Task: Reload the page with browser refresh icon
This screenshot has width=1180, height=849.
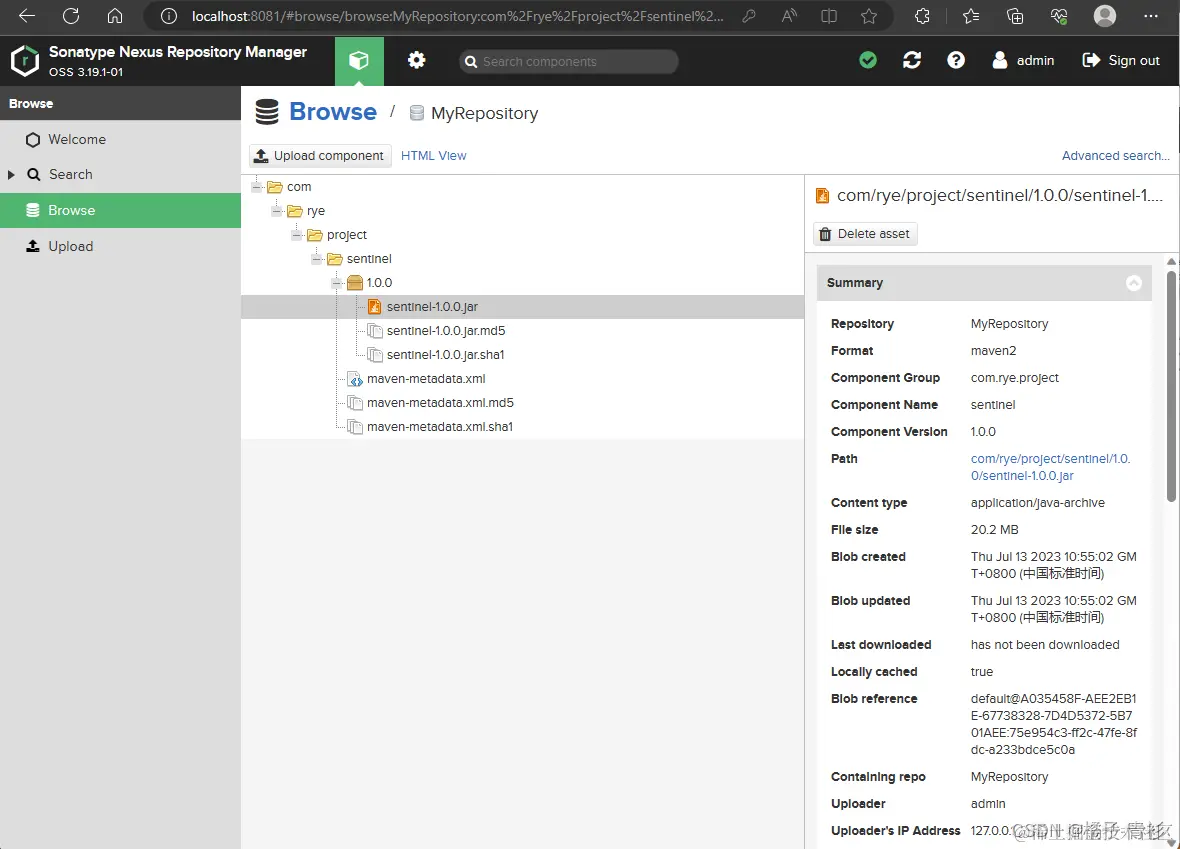Action: (x=71, y=16)
